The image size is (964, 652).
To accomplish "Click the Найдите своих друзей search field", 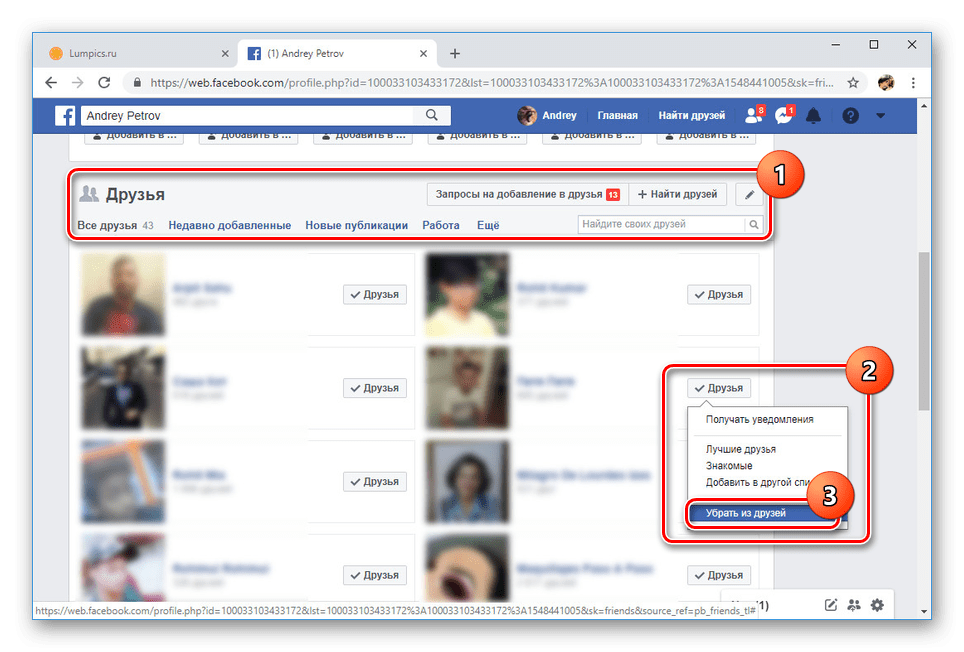I will pyautogui.click(x=660, y=224).
